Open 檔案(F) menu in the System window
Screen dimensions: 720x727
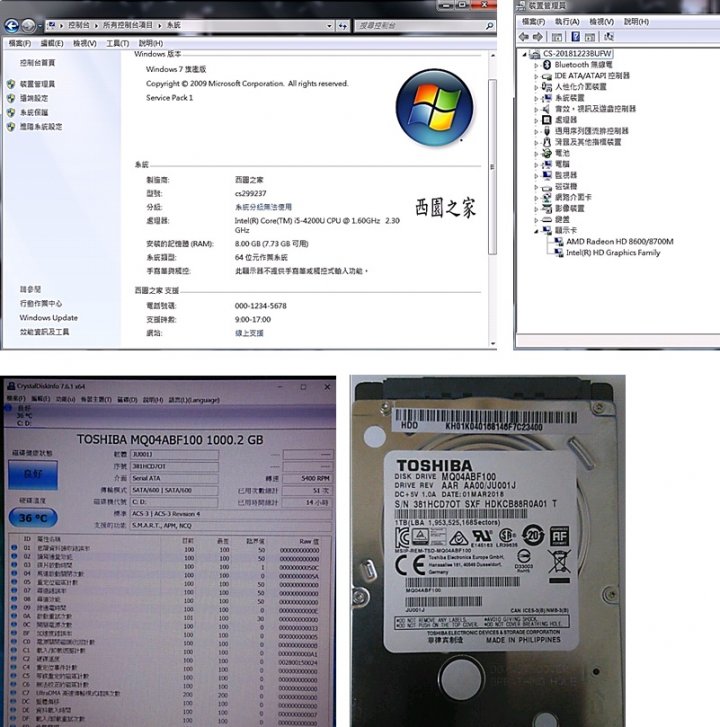[19, 43]
